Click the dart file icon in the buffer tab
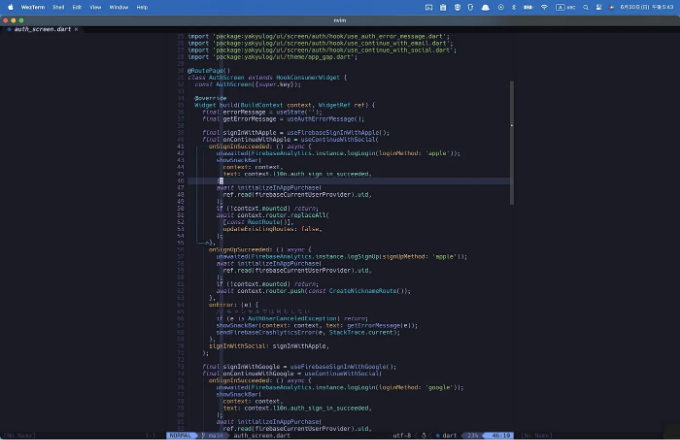 (9, 29)
